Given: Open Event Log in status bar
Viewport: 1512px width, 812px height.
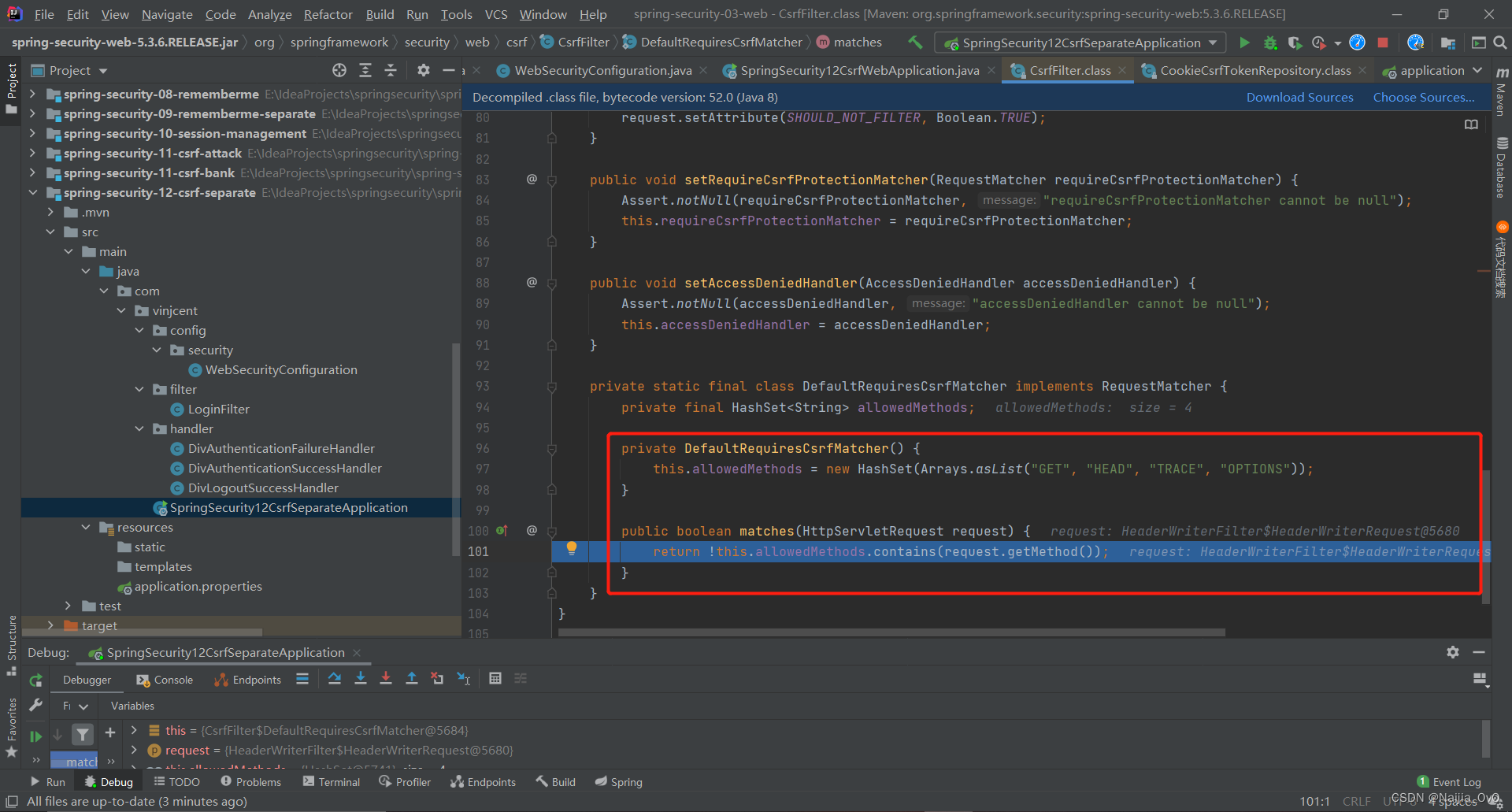Looking at the screenshot, I should [1449, 782].
